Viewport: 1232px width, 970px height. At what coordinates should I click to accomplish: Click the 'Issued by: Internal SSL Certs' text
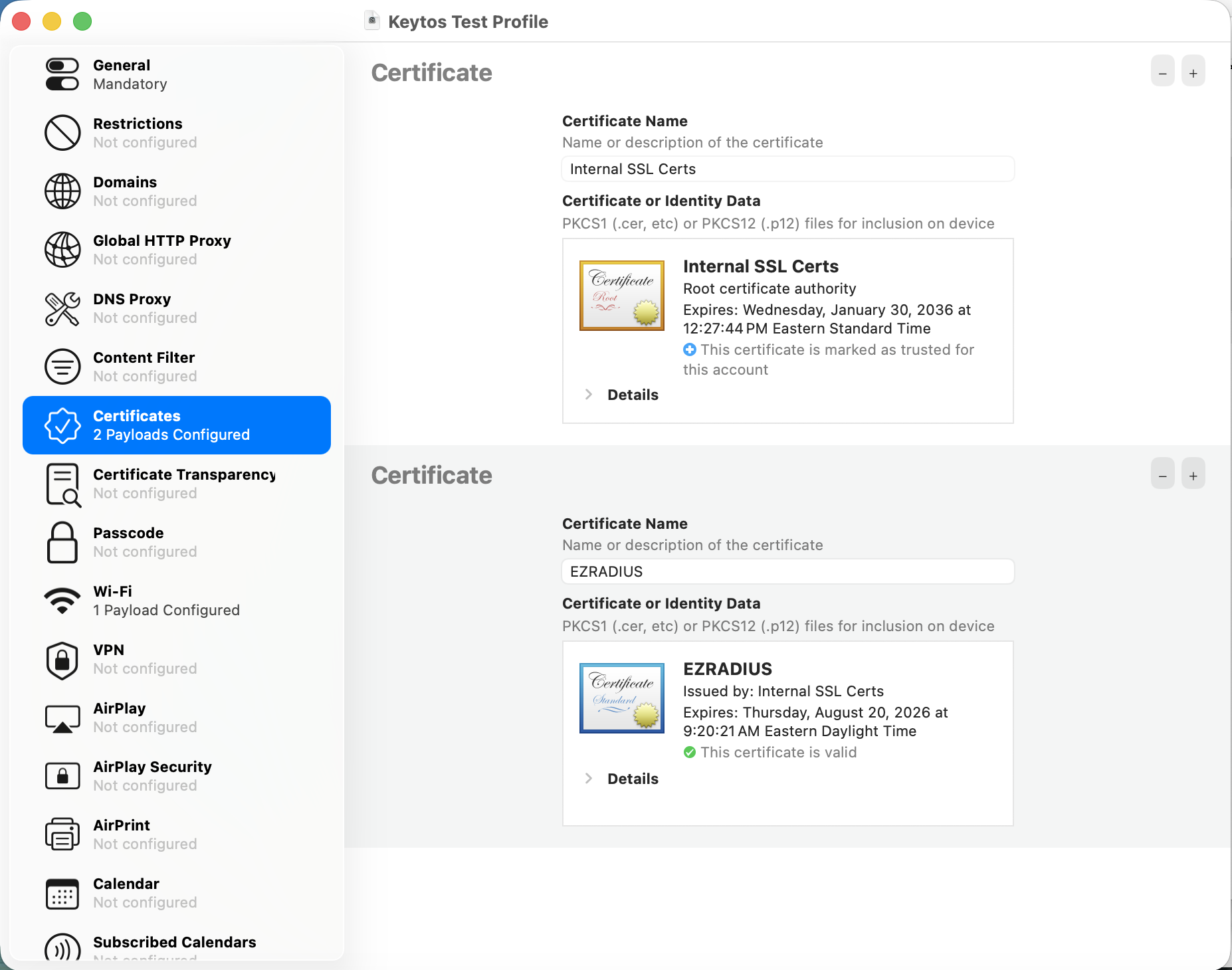coord(783,691)
